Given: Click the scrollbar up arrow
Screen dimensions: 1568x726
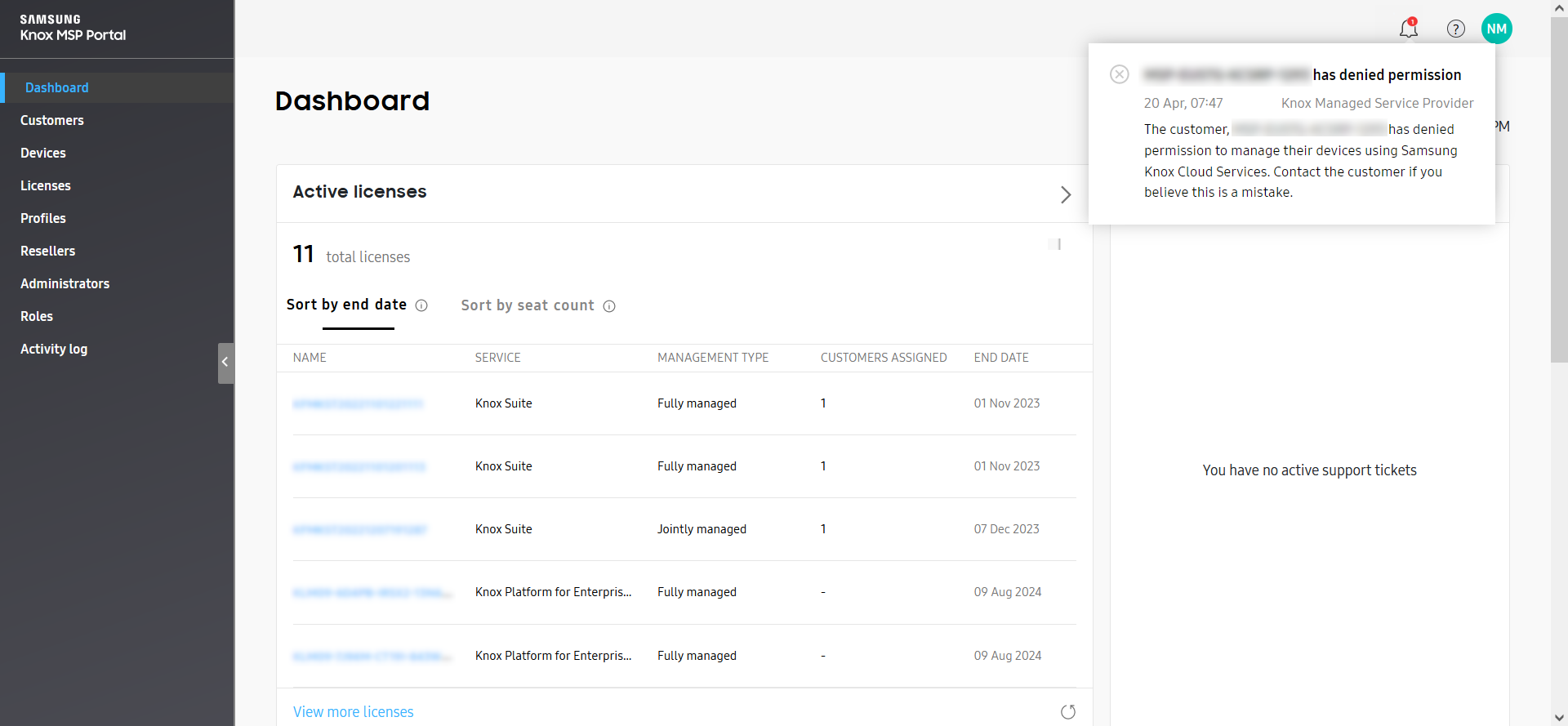Looking at the screenshot, I should click(1559, 7).
